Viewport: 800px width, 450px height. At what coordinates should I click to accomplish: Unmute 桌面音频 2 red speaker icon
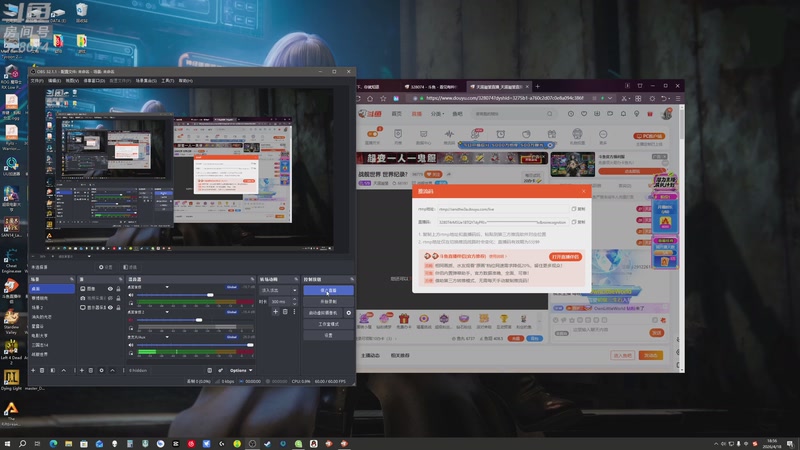[131, 320]
